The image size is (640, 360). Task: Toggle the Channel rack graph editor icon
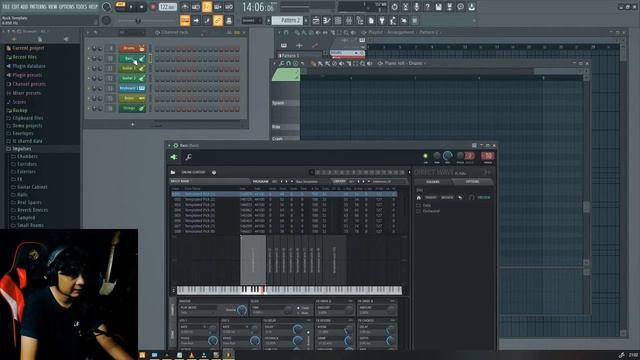coord(229,32)
